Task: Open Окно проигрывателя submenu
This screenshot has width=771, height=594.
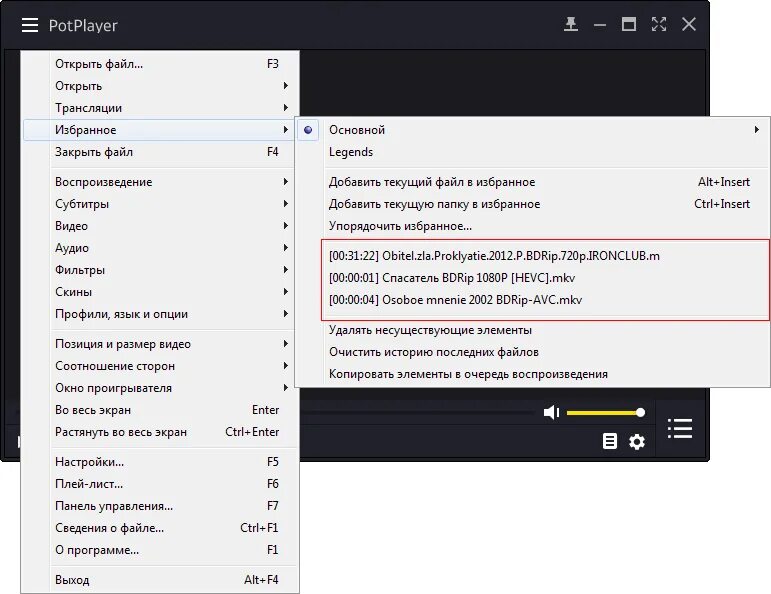Action: [x=161, y=388]
